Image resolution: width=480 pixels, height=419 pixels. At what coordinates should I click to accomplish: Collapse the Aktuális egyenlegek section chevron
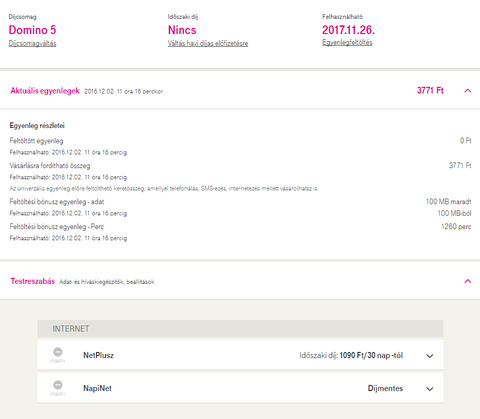468,91
